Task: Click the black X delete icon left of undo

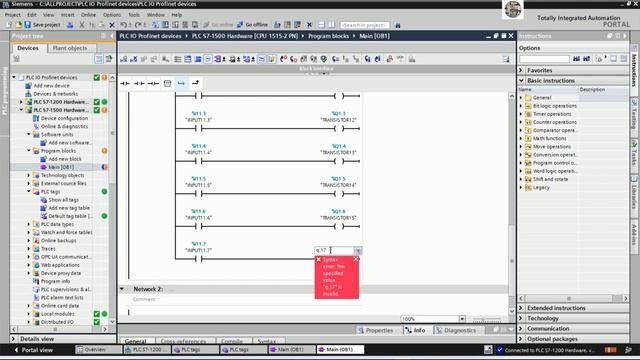Action: tap(112, 25)
